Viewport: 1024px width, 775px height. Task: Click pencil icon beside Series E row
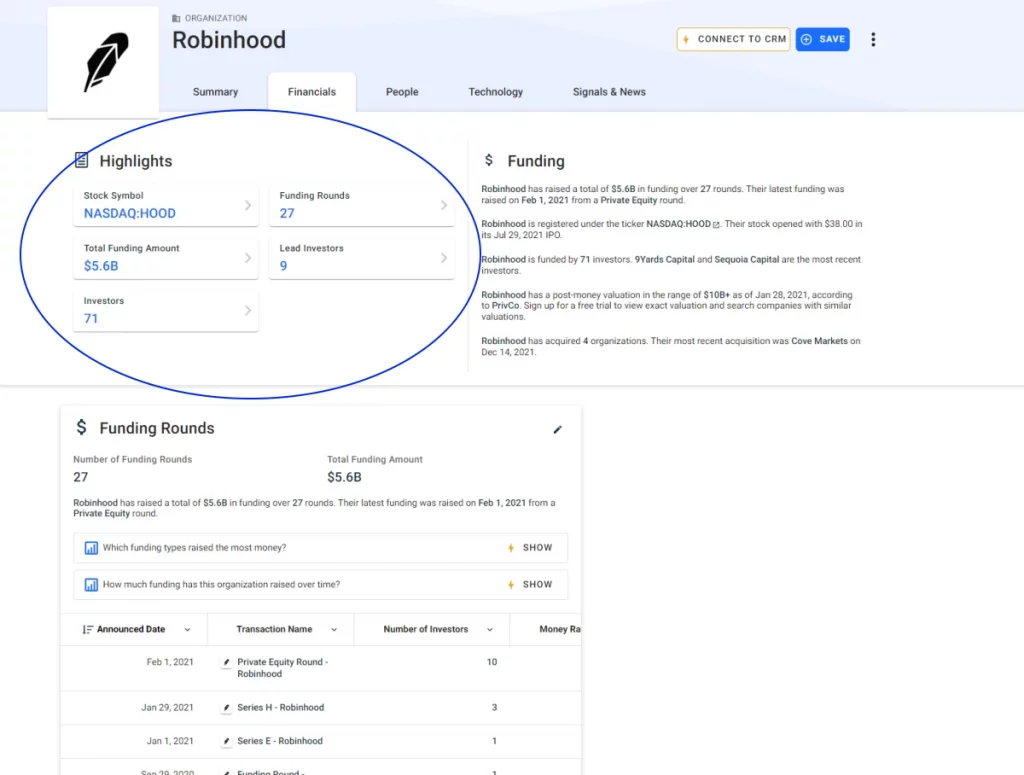pos(226,741)
